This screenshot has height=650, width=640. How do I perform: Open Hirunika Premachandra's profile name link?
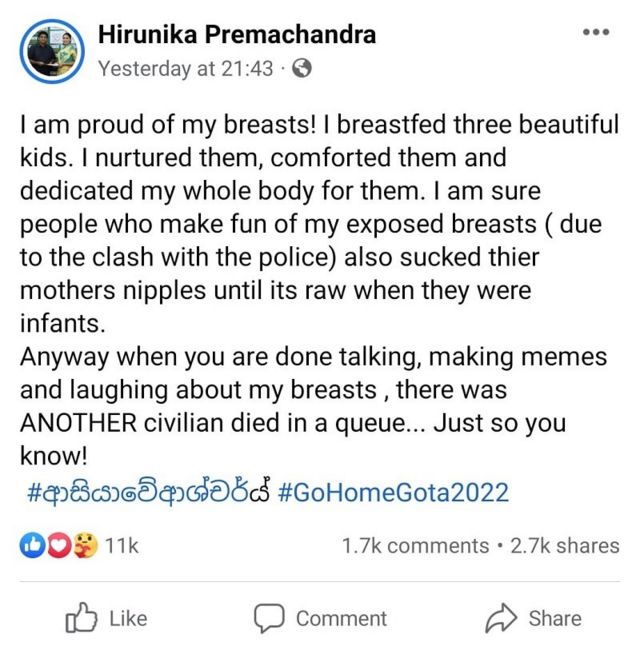237,35
